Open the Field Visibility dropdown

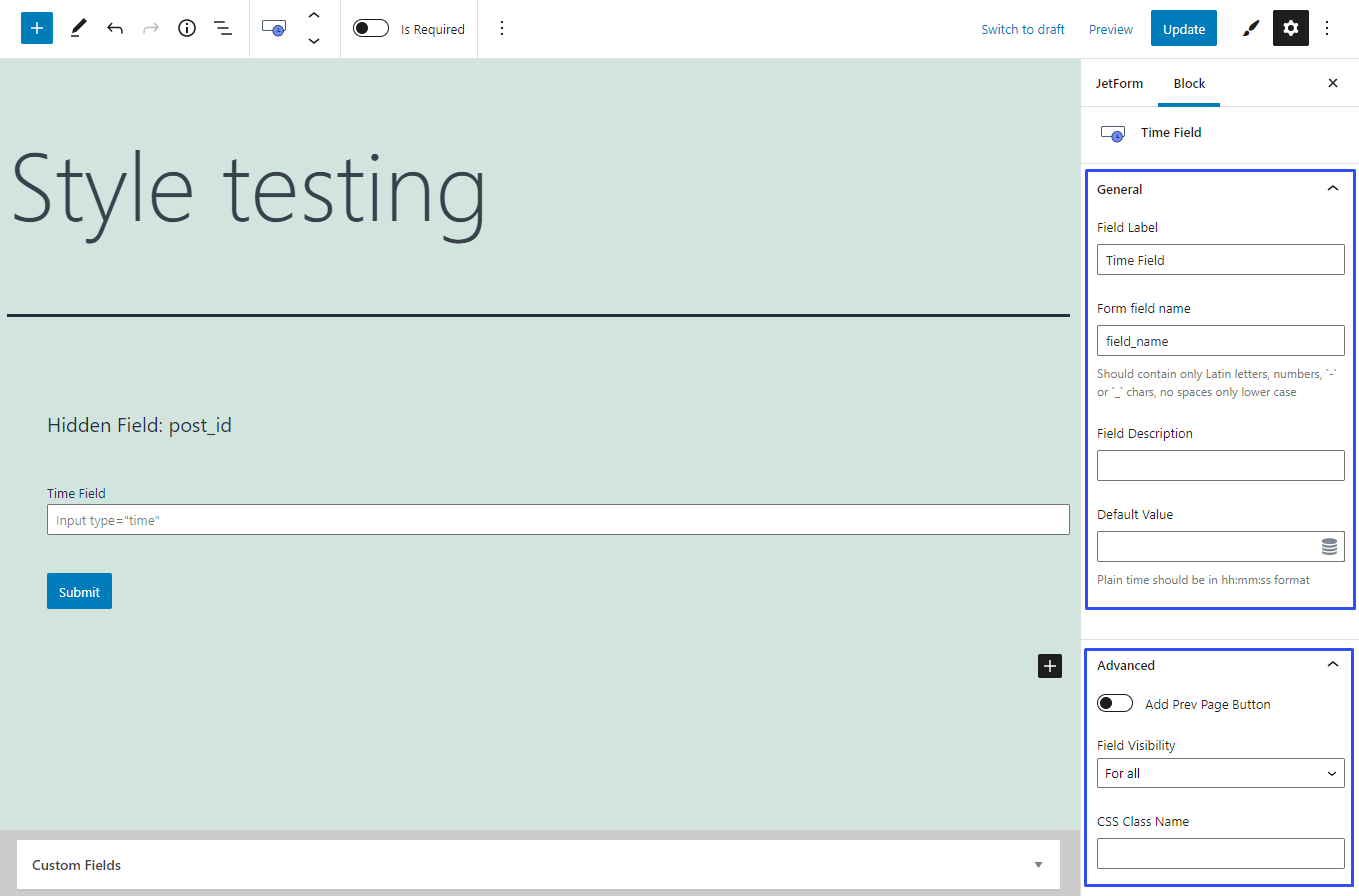(1220, 773)
